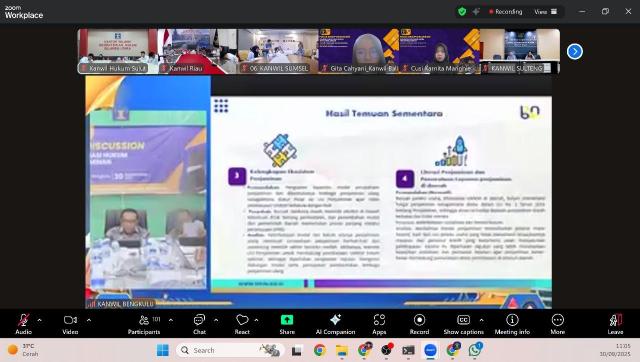Open the View layout menu
This screenshot has height=362, width=640.
(x=546, y=11)
